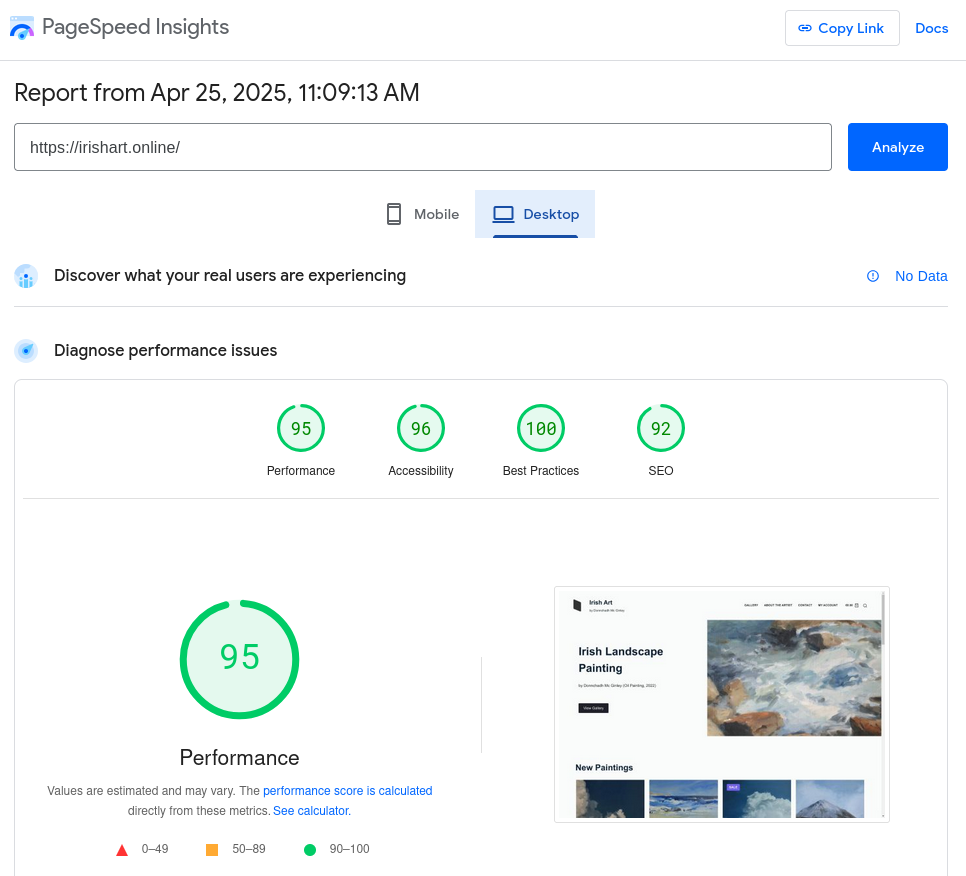The image size is (966, 876).
Task: Click the desktop laptop icon
Action: point(503,214)
